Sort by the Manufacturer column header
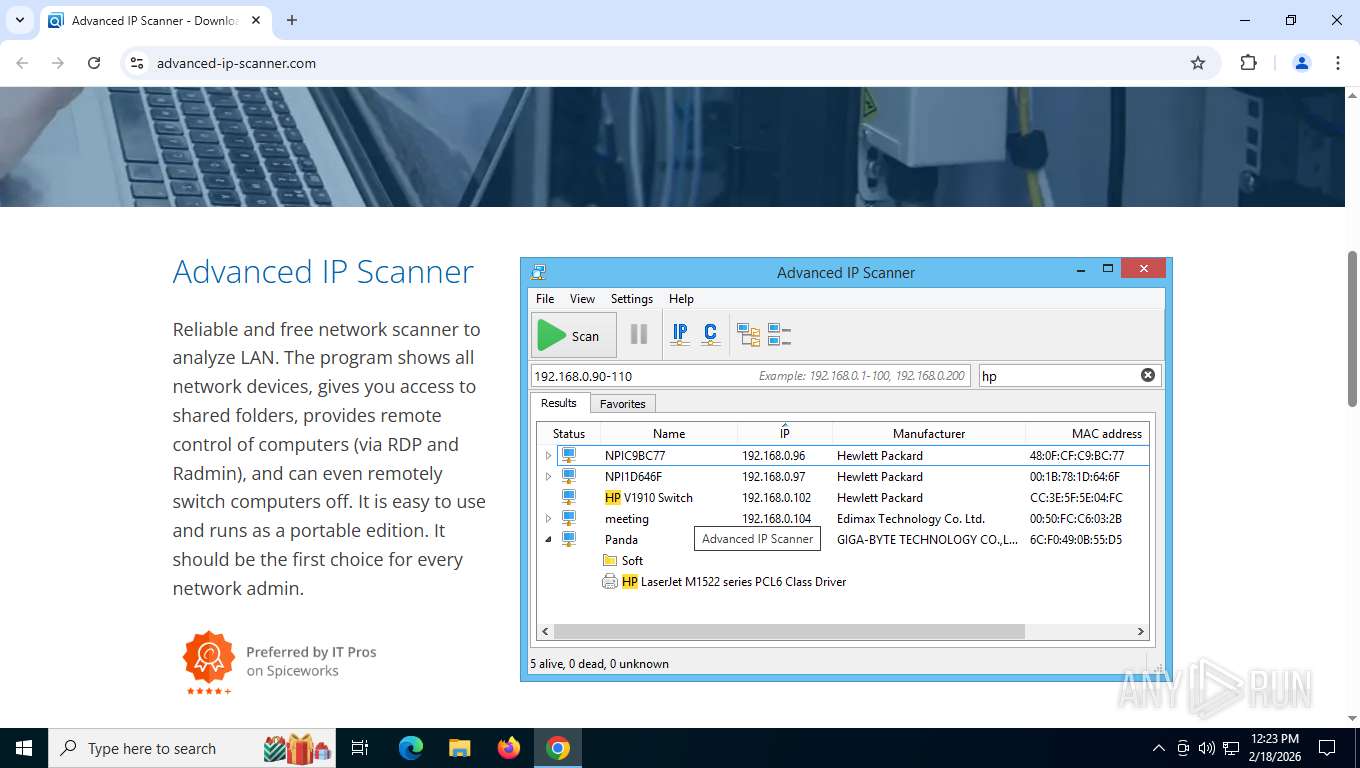The height and width of the screenshot is (768, 1360). [x=929, y=433]
